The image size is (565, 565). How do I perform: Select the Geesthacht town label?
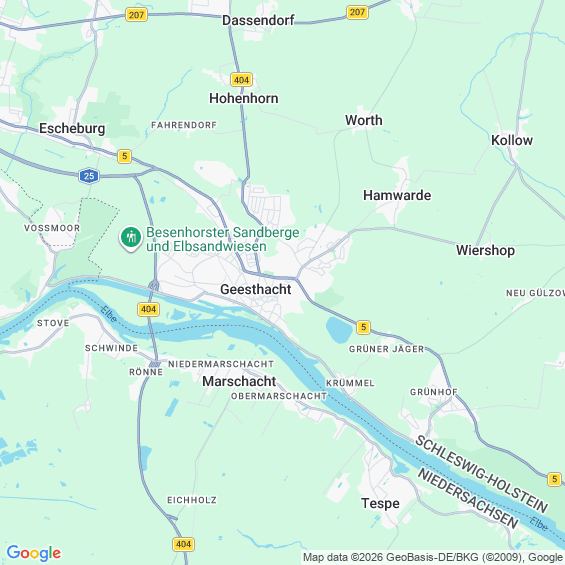pos(255,289)
